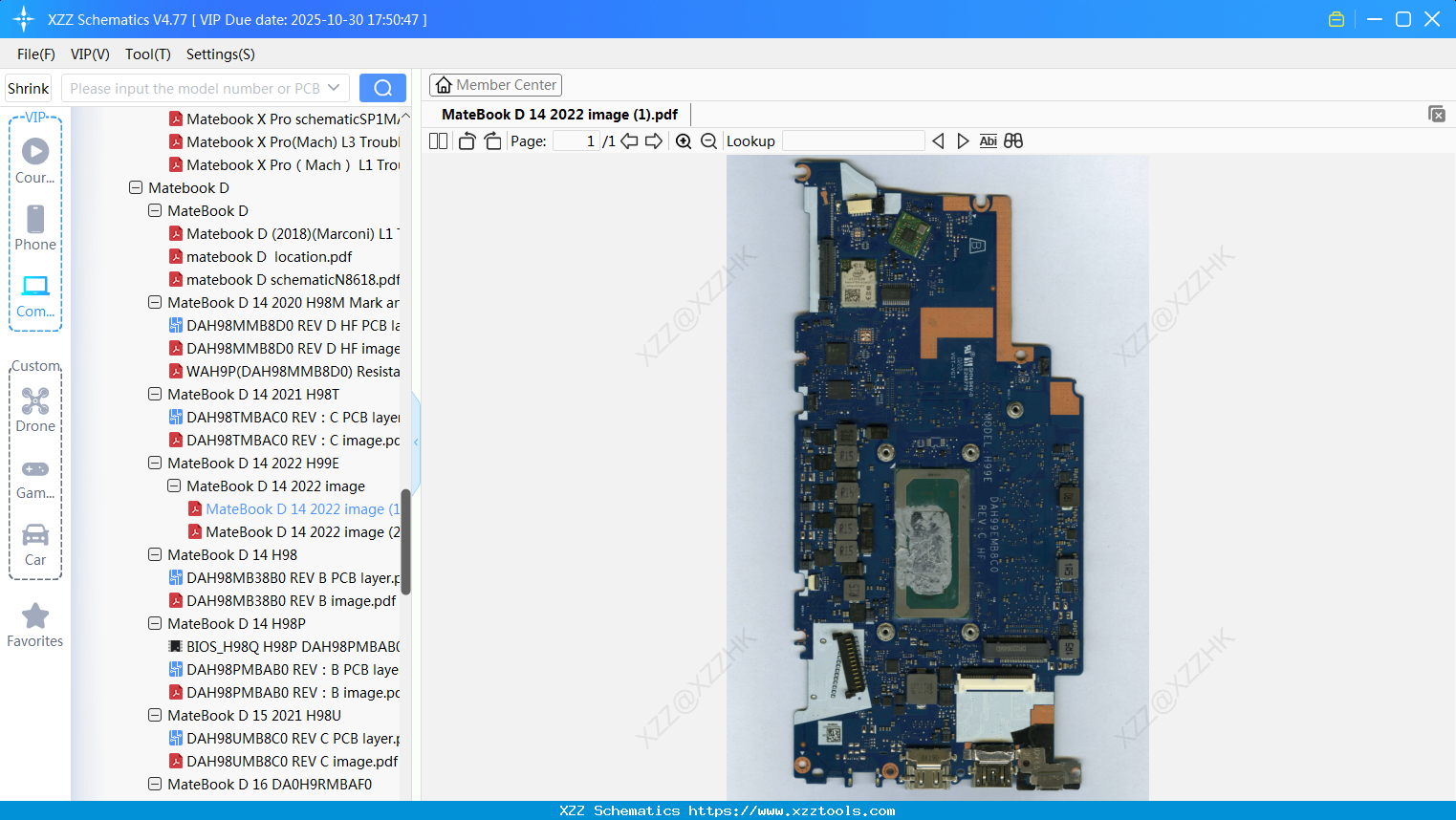Open the Courses section in the sidebar

35,161
